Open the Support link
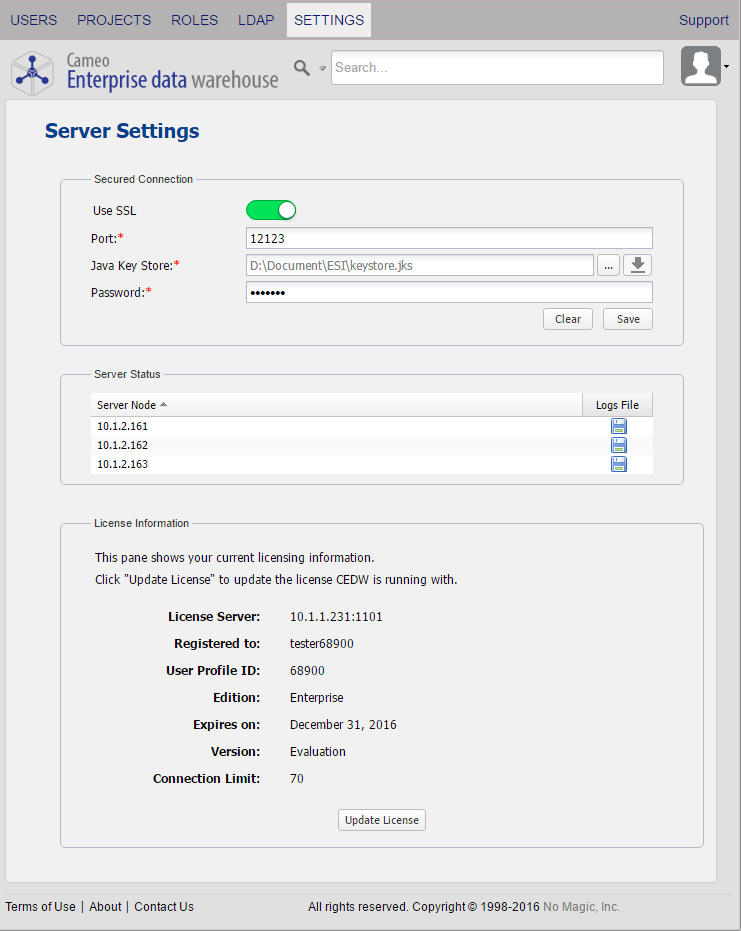Screen dimensions: 741x931 [703, 20]
